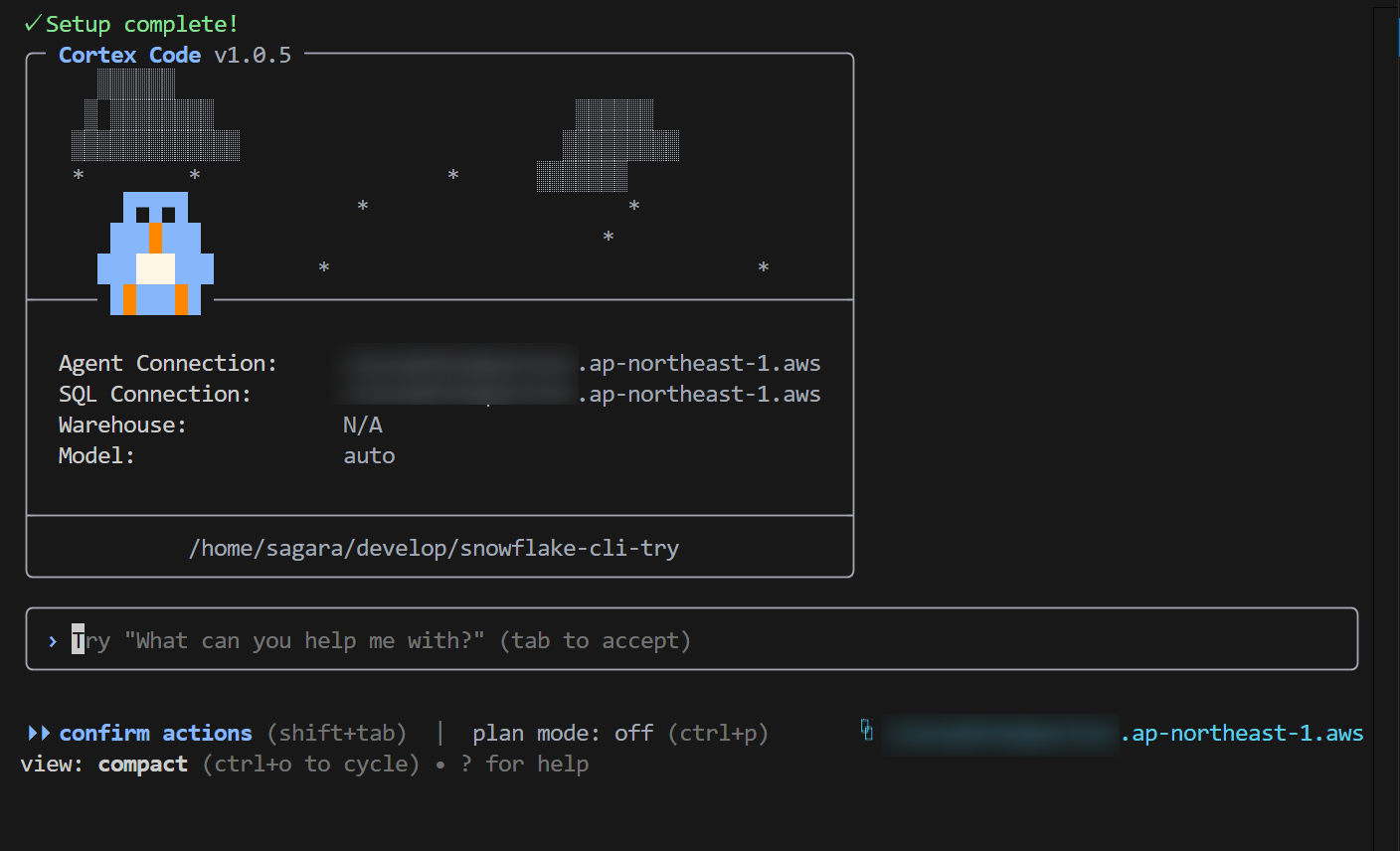Click the version number v1.0.5
The width and height of the screenshot is (1400, 851).
(254, 55)
